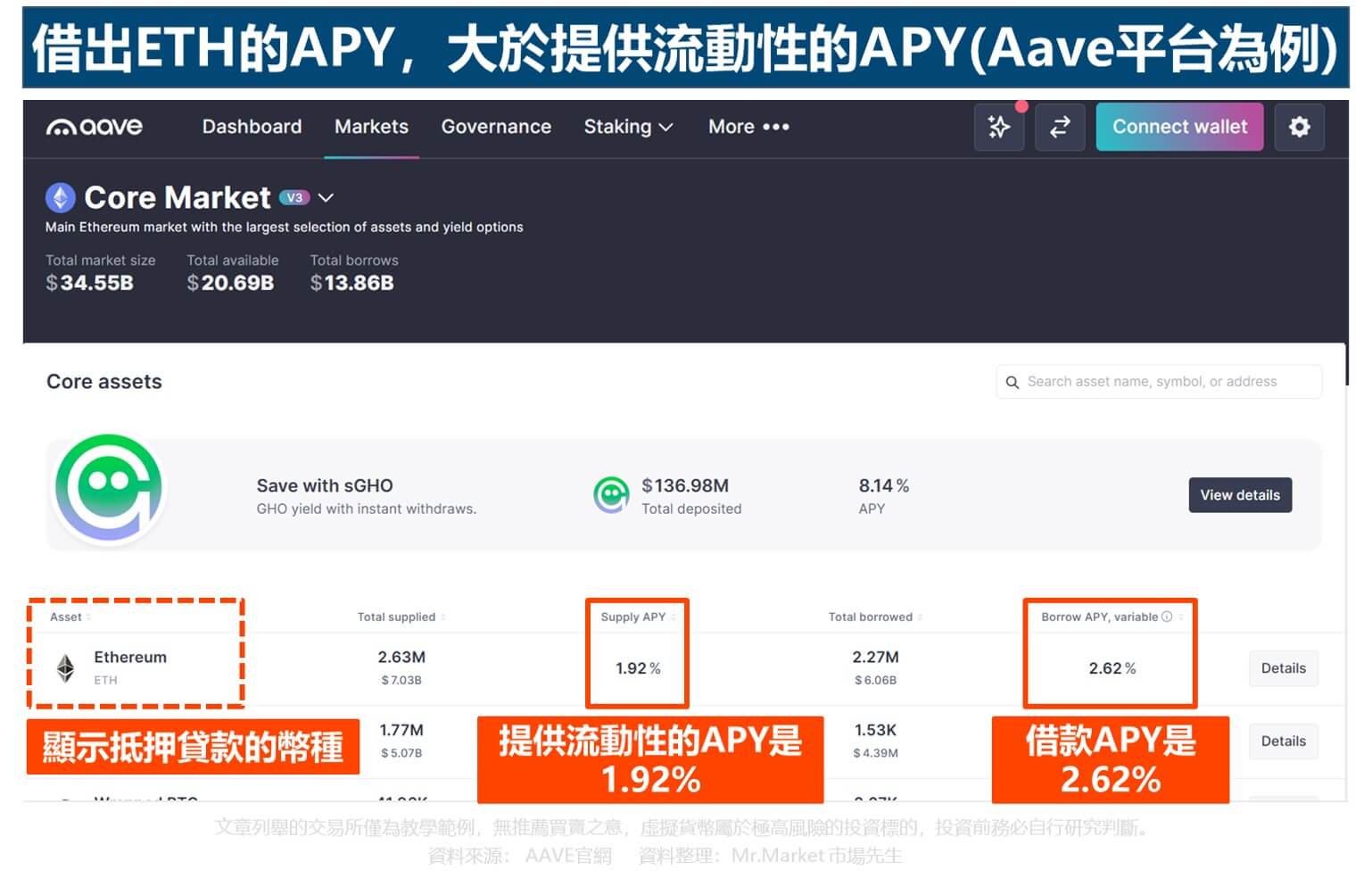Focus the asset search input field

(x=1159, y=382)
